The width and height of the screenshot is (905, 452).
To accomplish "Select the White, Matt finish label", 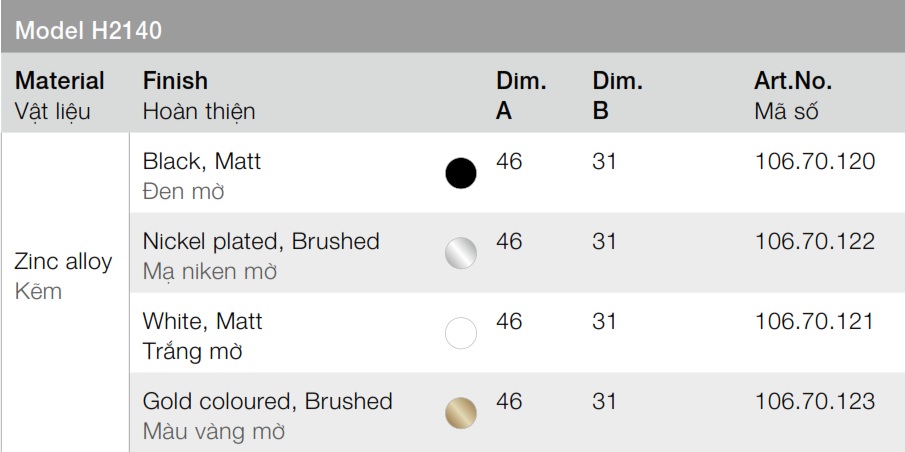I will [203, 321].
